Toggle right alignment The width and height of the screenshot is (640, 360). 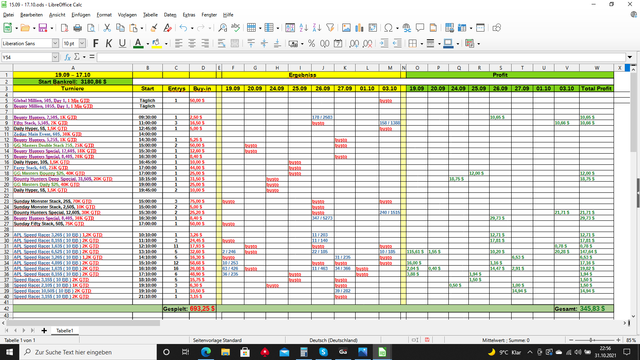205,43
